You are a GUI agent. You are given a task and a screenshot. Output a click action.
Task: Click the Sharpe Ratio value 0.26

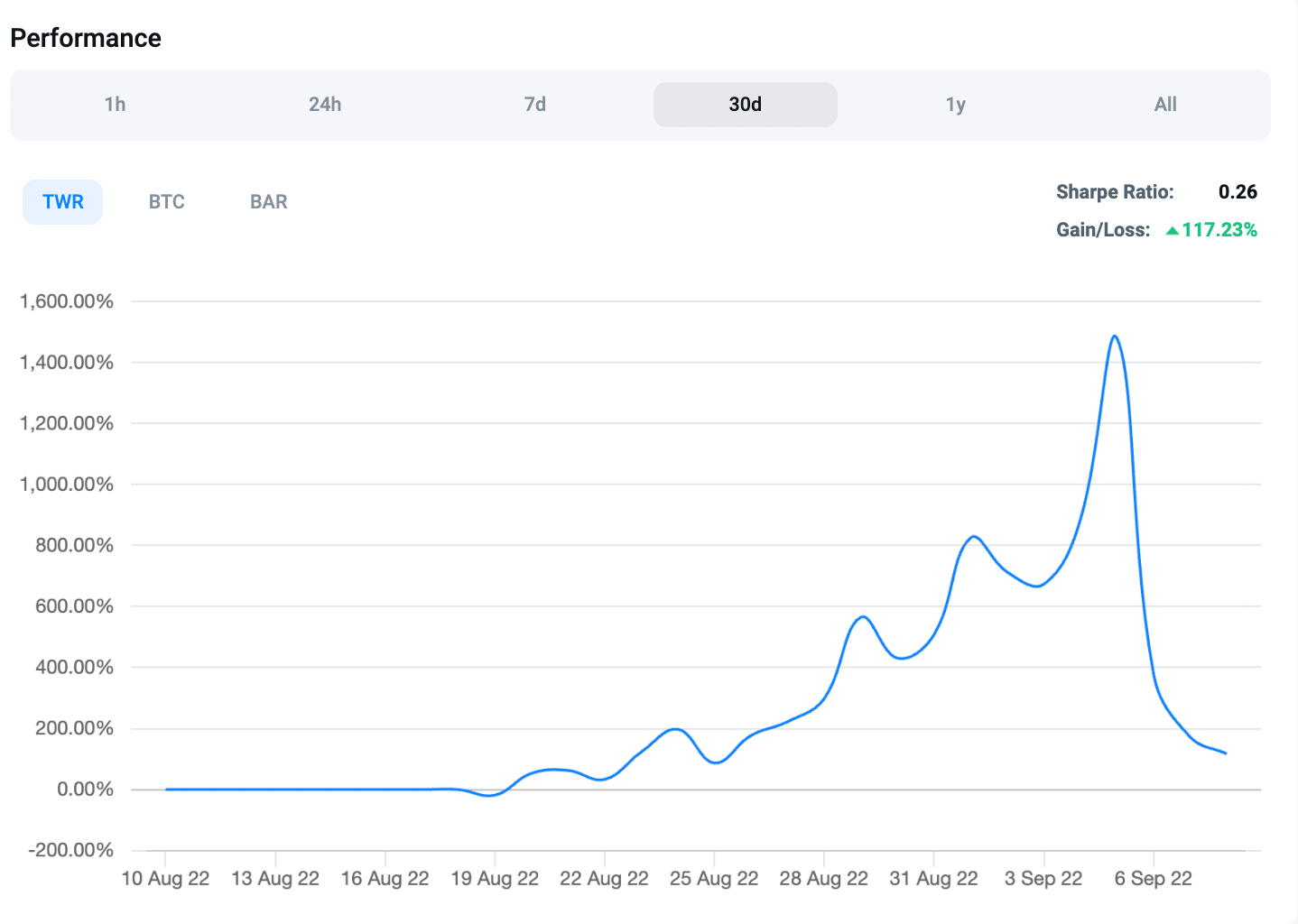coord(1238,192)
